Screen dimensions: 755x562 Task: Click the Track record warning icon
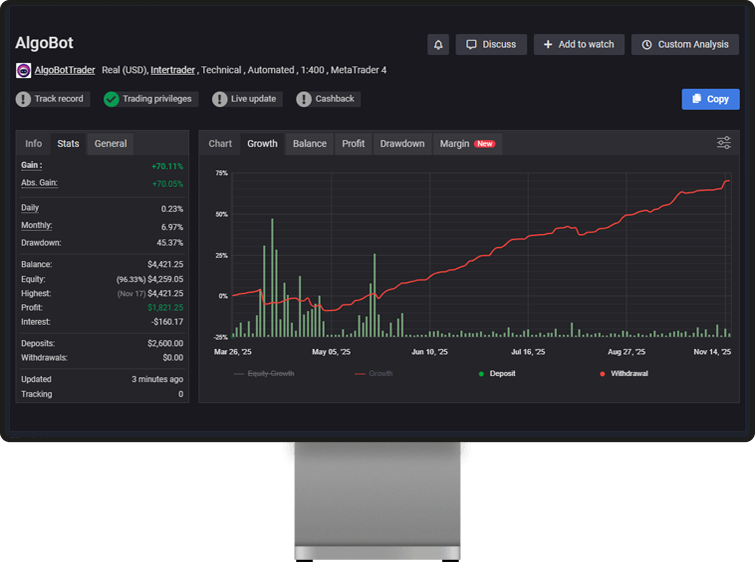pyautogui.click(x=24, y=99)
